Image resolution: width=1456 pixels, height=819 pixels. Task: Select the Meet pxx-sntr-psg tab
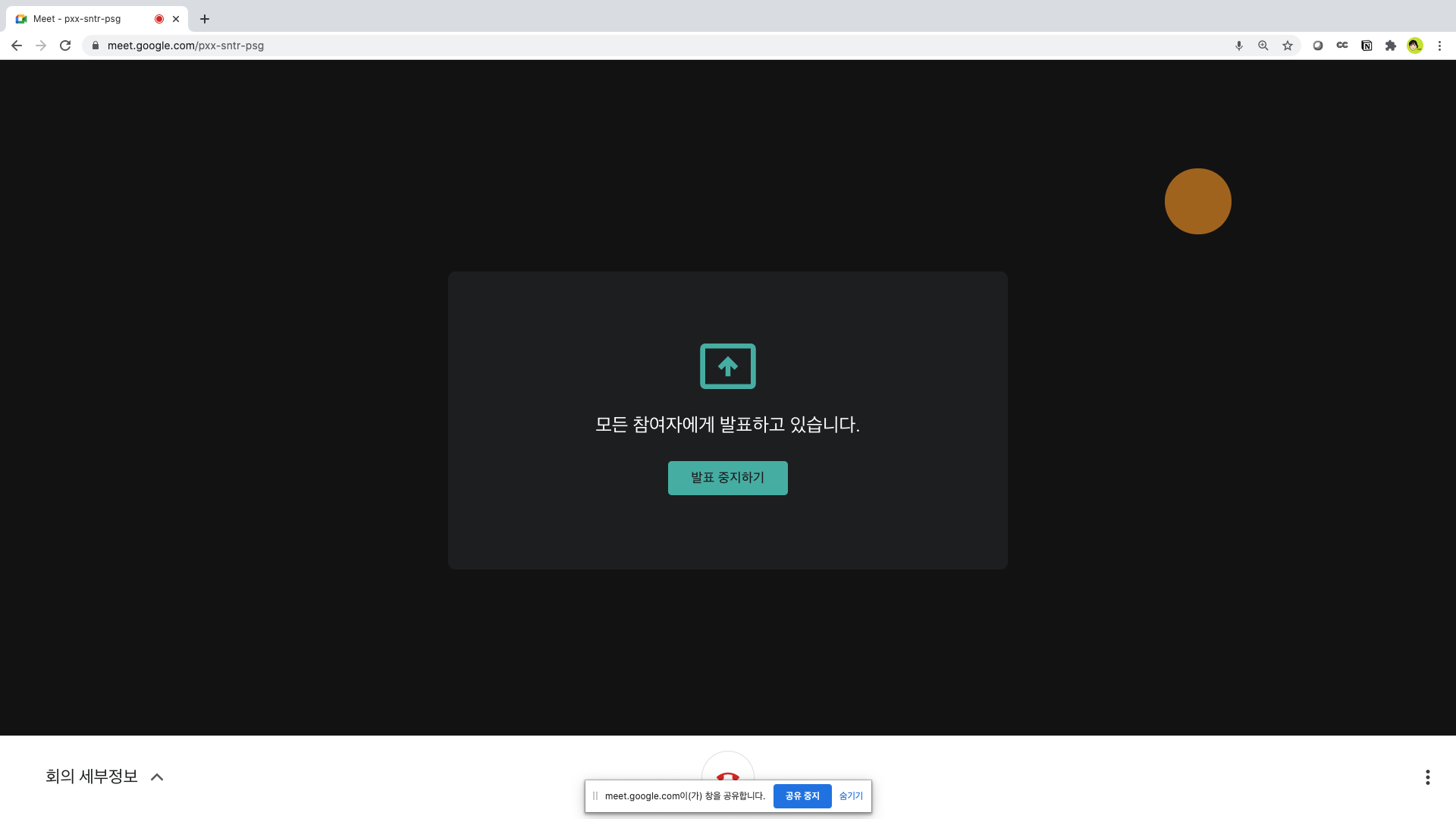click(83, 19)
